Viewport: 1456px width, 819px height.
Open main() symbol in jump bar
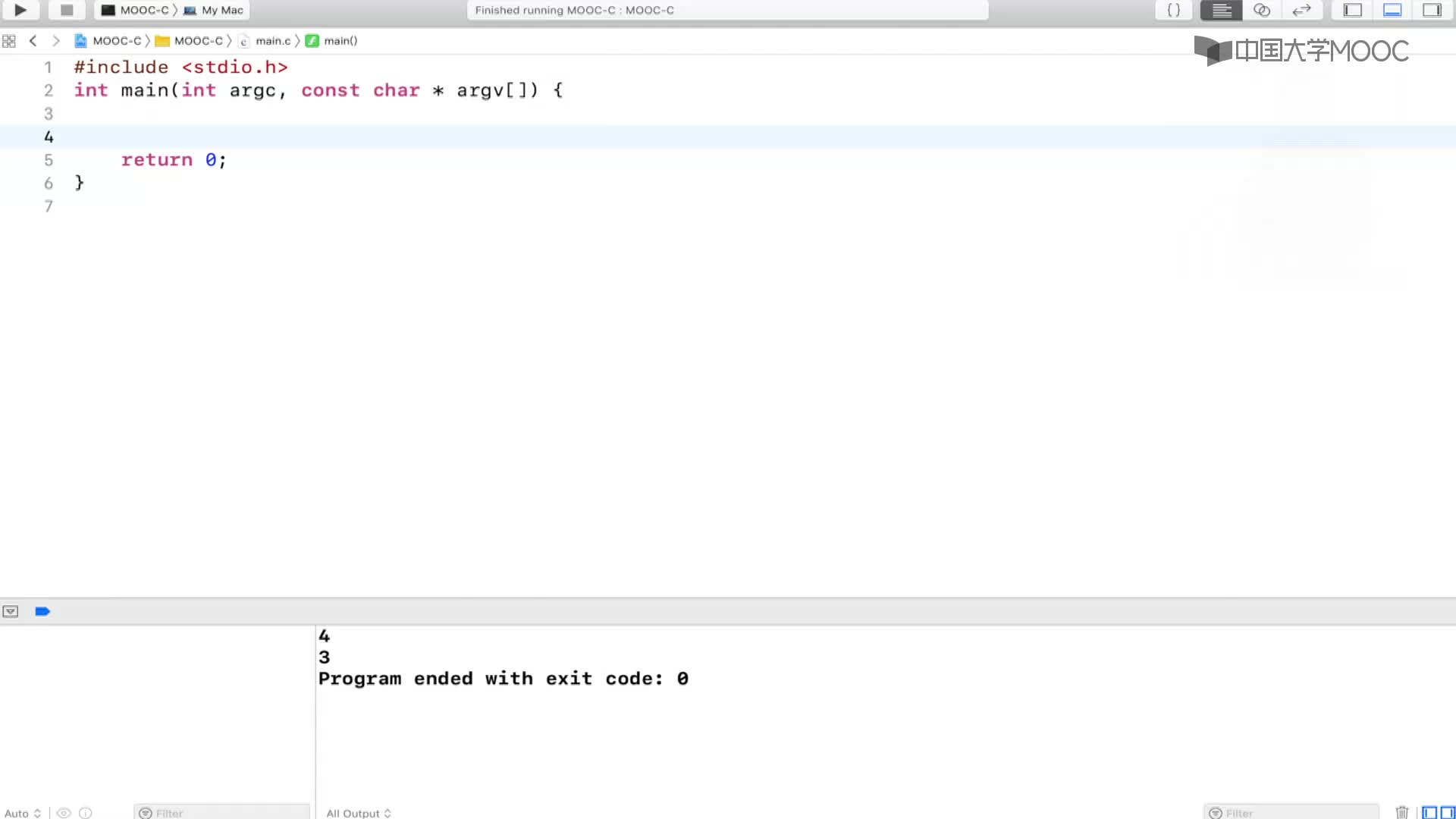pyautogui.click(x=331, y=41)
